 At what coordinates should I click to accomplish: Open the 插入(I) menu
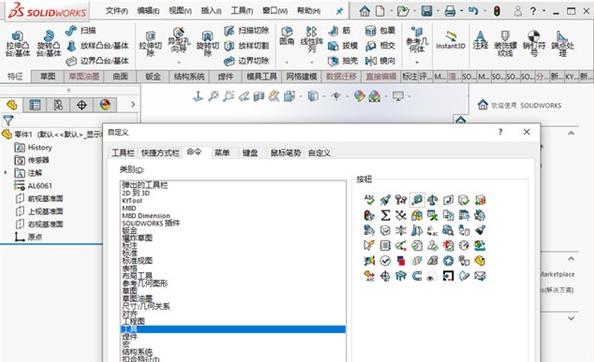[211, 11]
